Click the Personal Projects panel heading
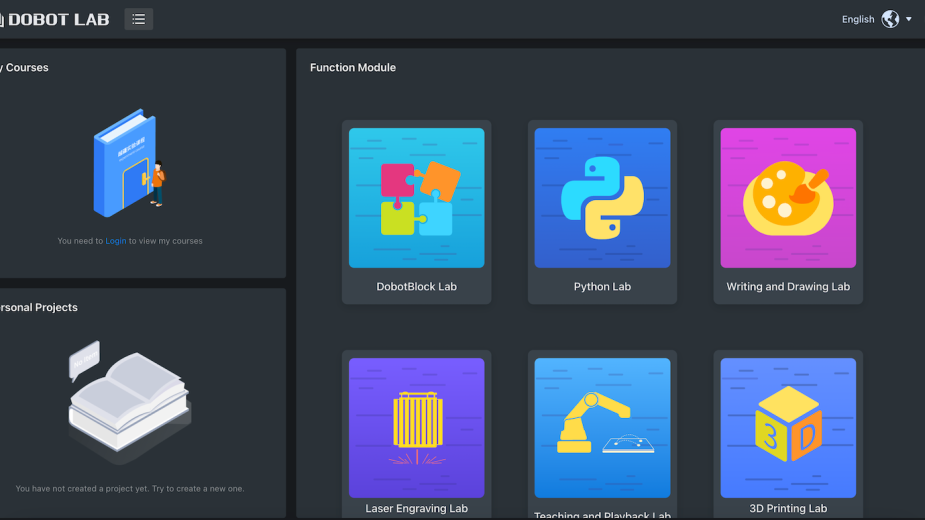This screenshot has width=925, height=520. (38, 308)
